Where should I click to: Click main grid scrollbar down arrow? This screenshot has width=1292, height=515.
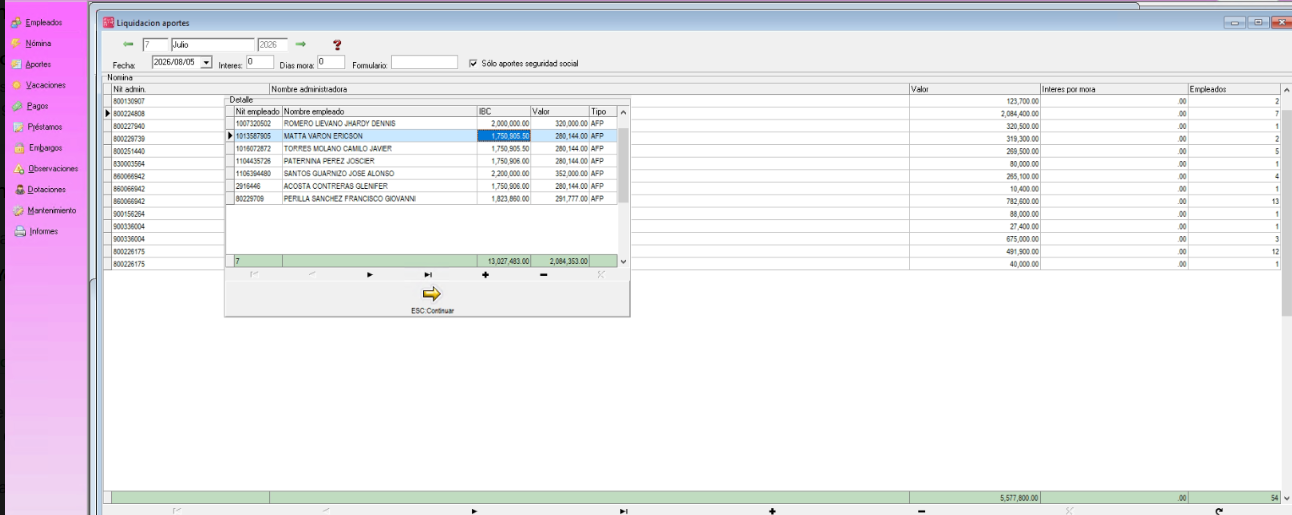(1286, 497)
